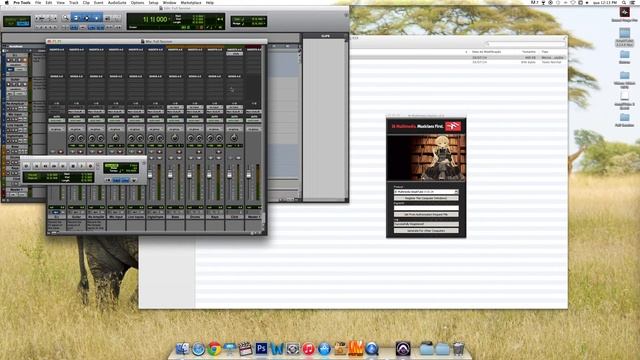The width and height of the screenshot is (640, 360).
Task: Launch Google Chrome from the Dock
Action: pyautogui.click(x=214, y=349)
